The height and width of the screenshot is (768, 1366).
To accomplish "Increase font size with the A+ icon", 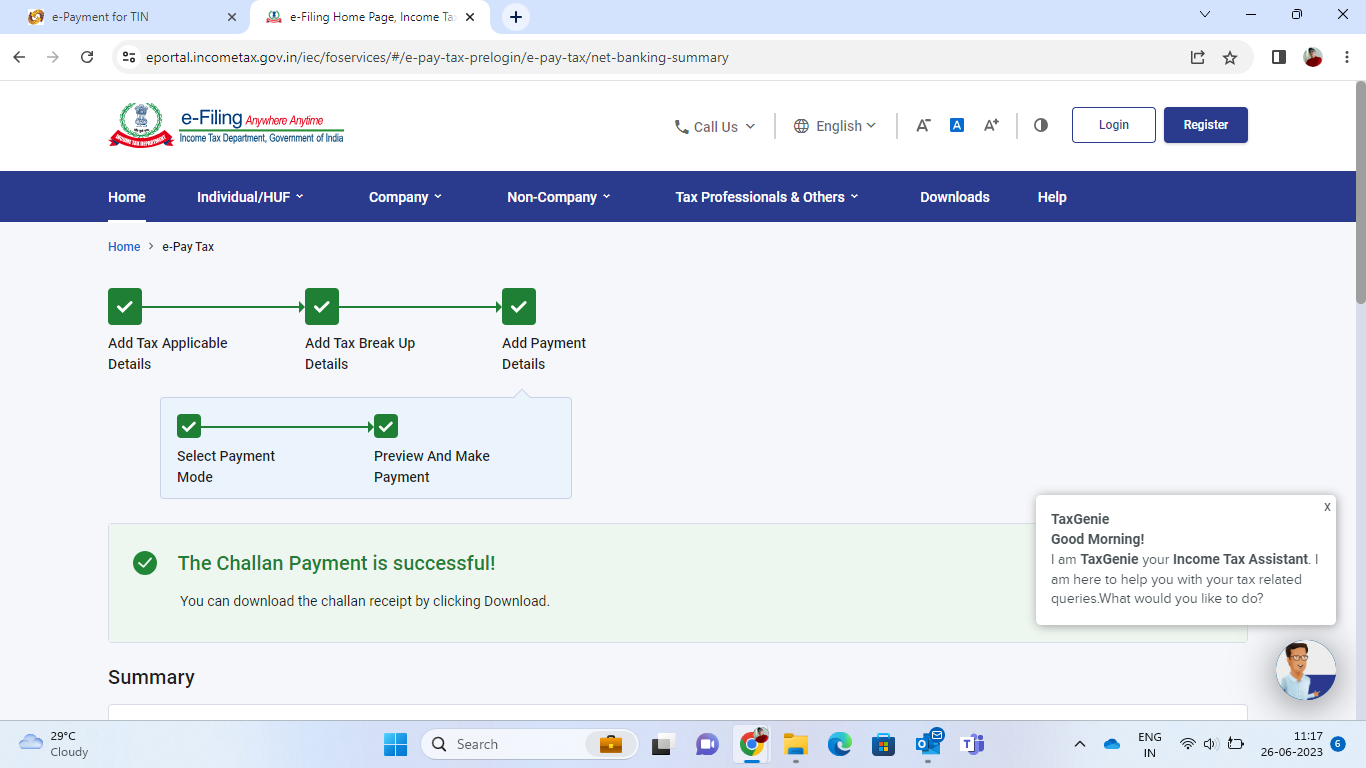I will click(x=991, y=125).
